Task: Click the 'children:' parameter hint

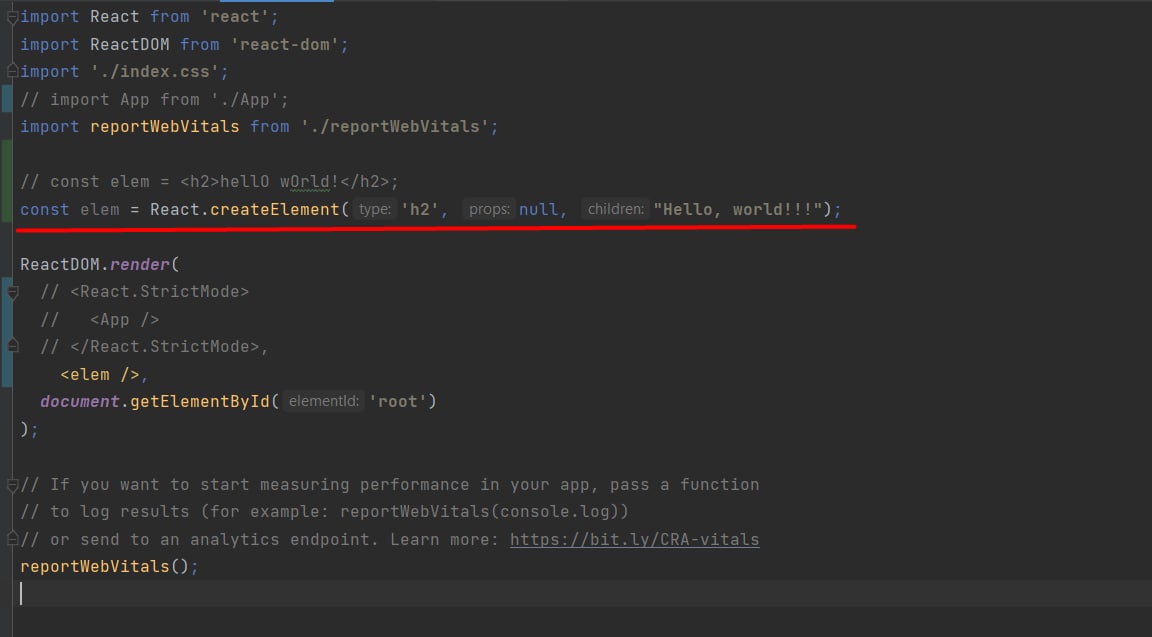Action: coord(615,210)
